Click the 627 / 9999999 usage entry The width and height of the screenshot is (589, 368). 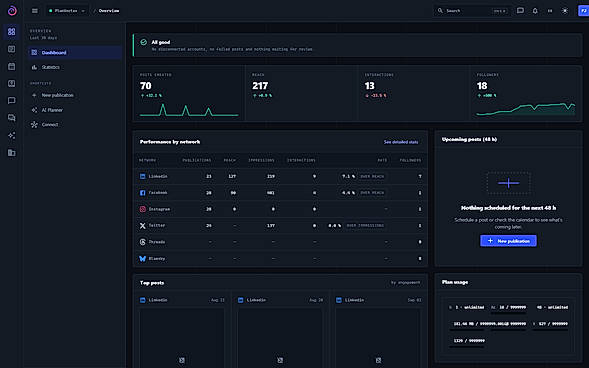coord(550,324)
